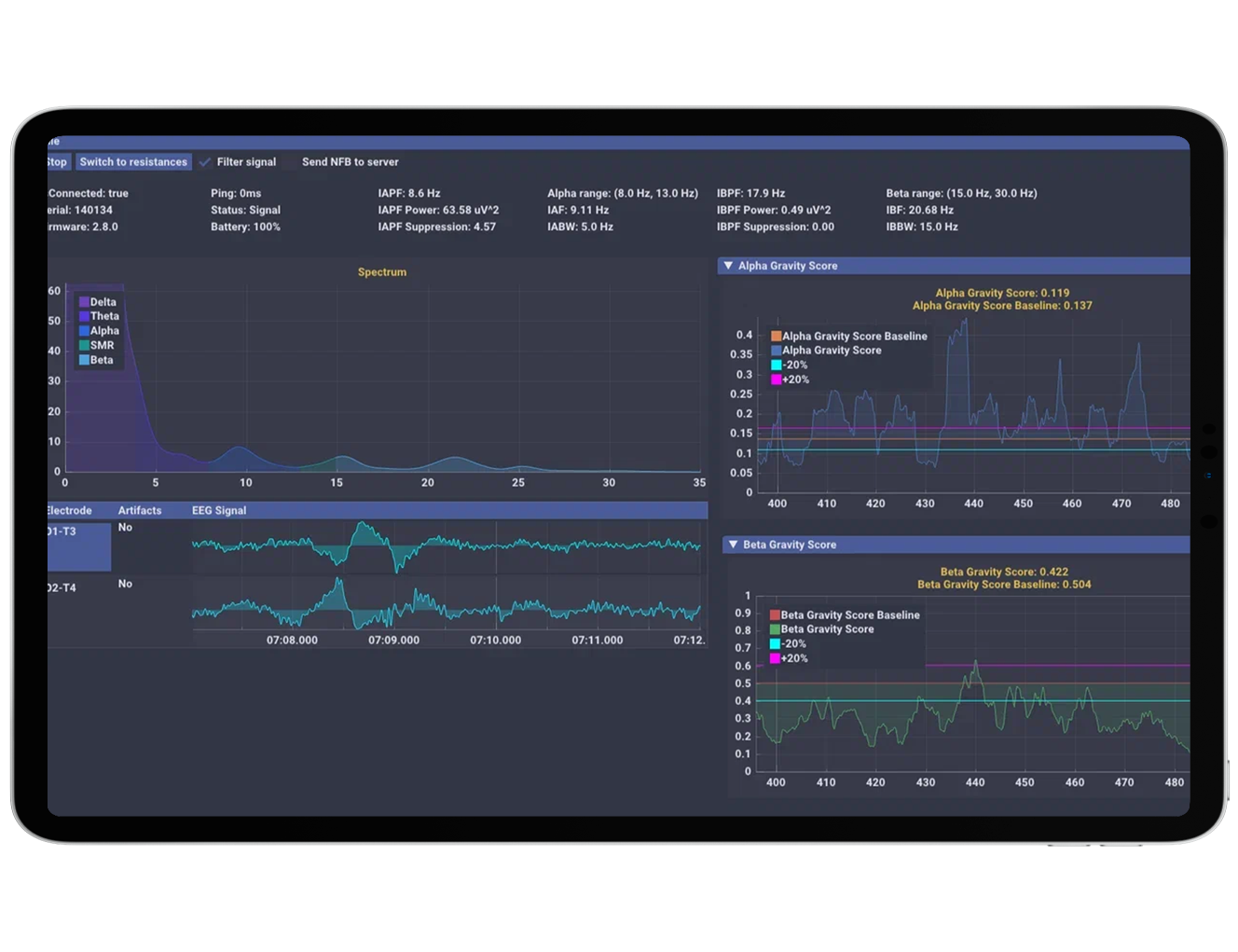Collapse the Alpha Gravity Score panel
This screenshot has height=952, width=1238.
click(728, 266)
